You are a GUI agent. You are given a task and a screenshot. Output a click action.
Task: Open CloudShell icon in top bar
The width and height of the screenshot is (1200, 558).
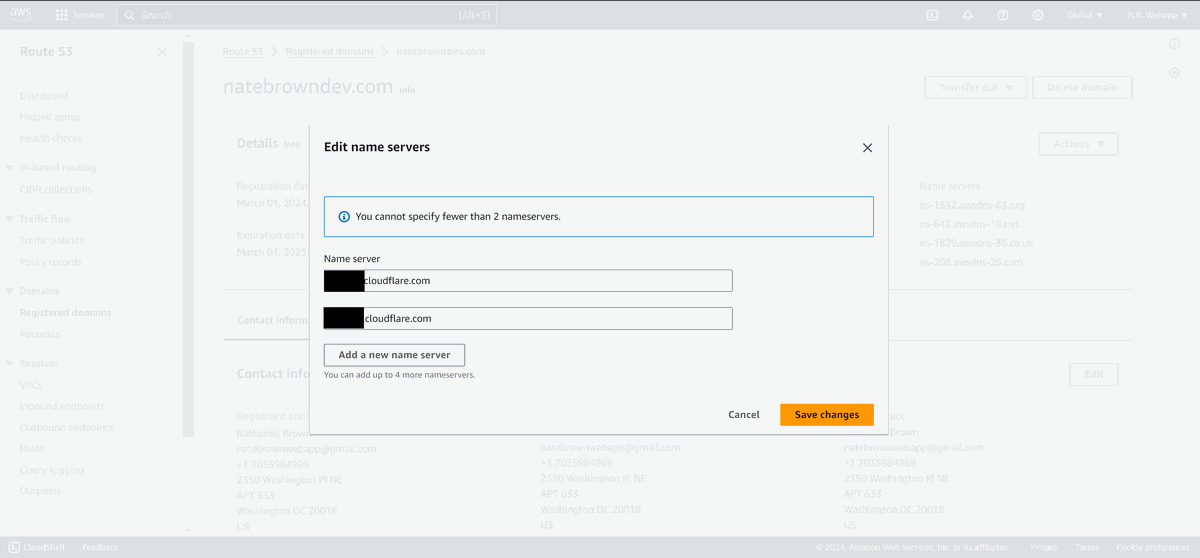(x=932, y=15)
